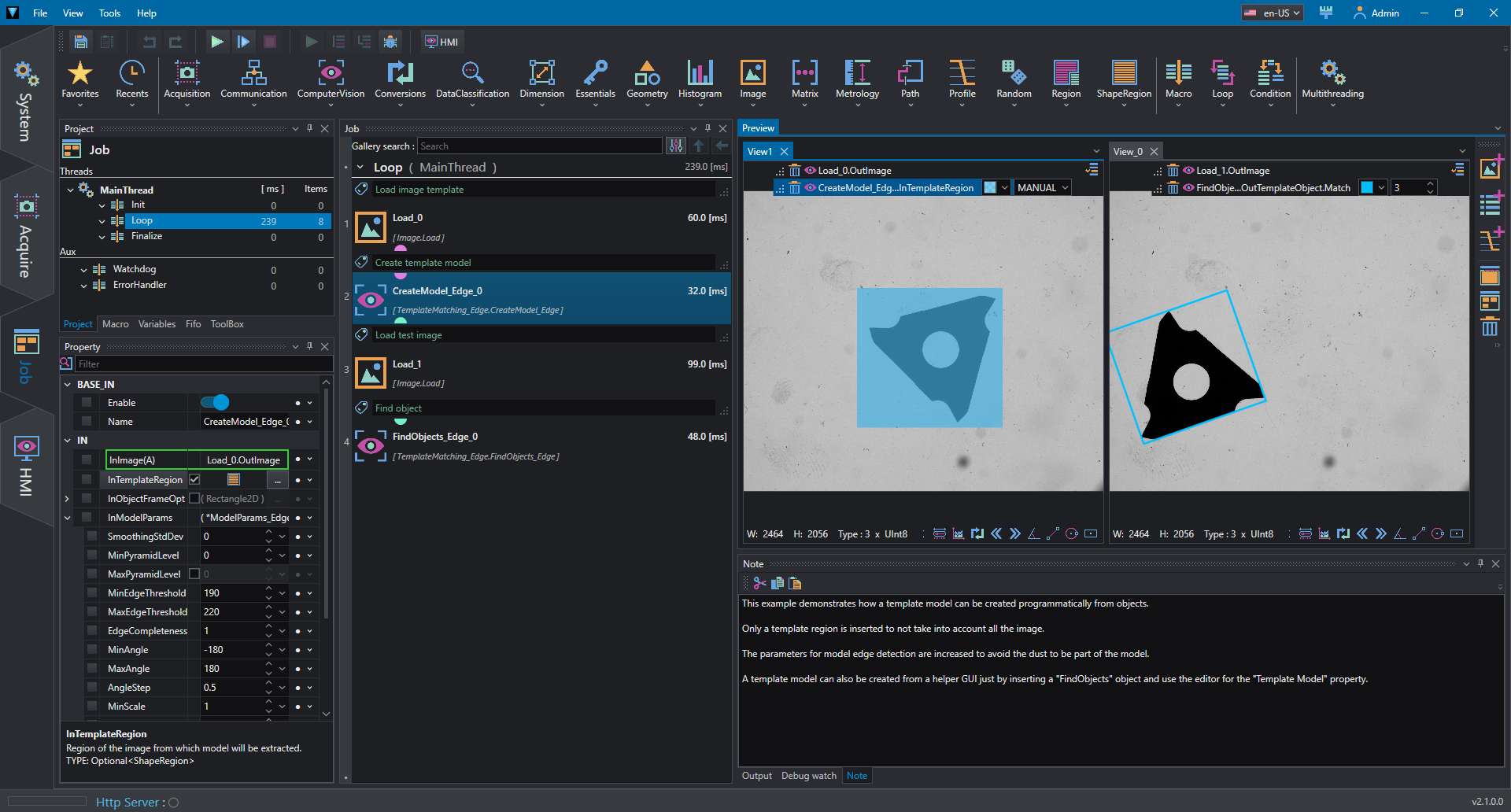Select the Metrology toolbox icon

pos(857,72)
